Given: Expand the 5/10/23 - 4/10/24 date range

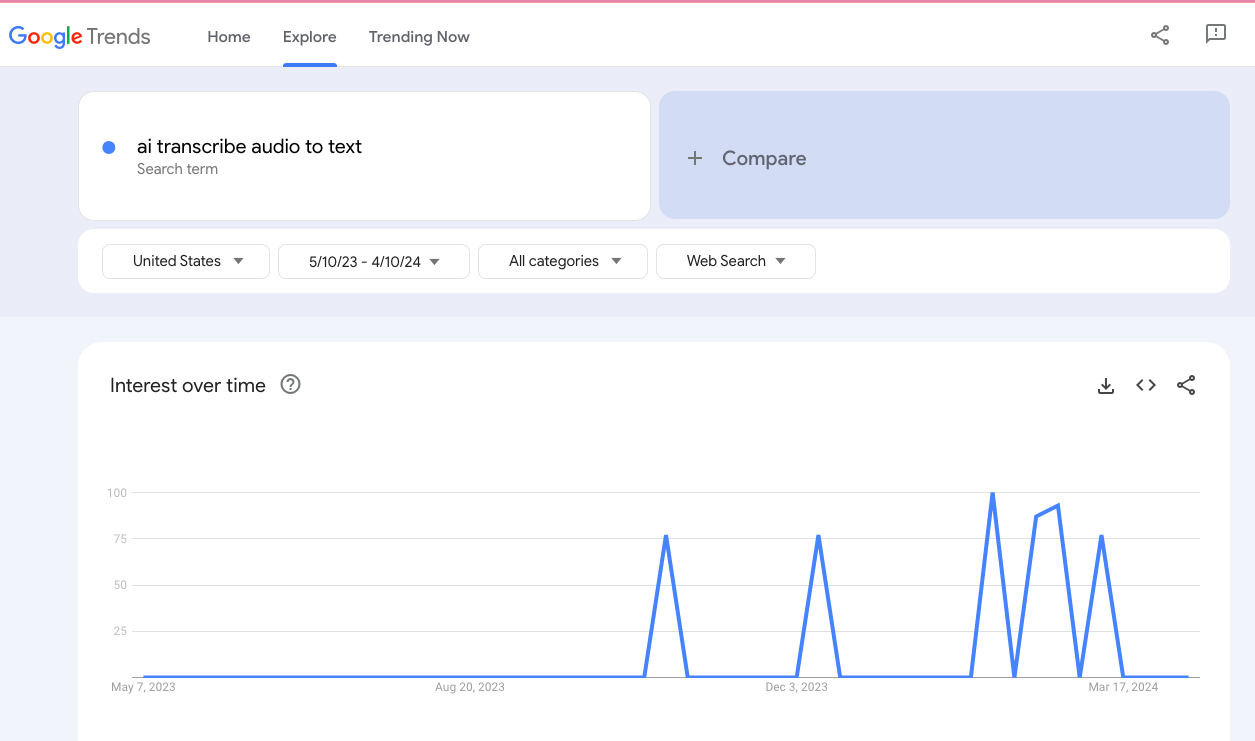Looking at the screenshot, I should pos(374,262).
